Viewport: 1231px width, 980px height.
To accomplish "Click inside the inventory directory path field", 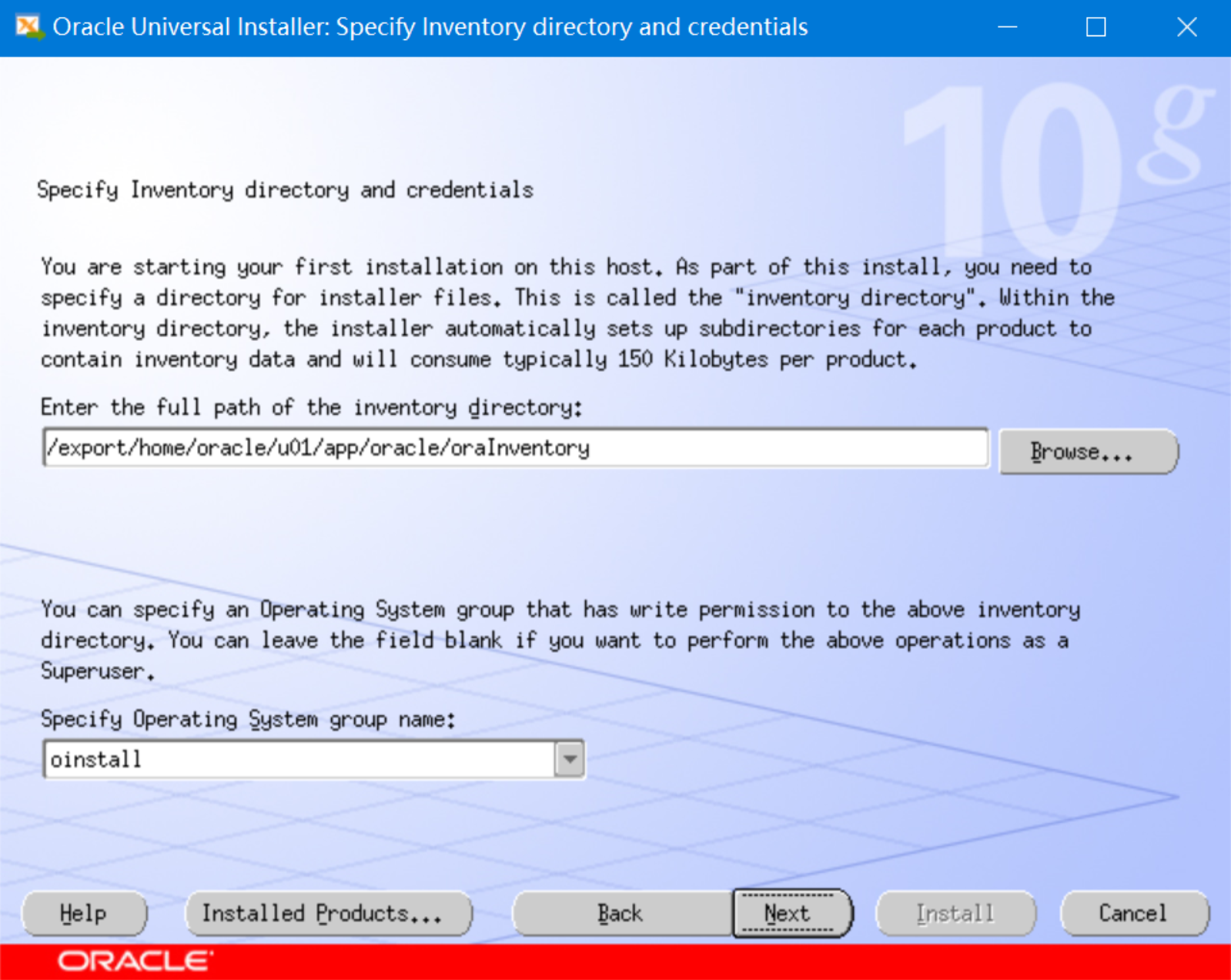I will coord(516,448).
